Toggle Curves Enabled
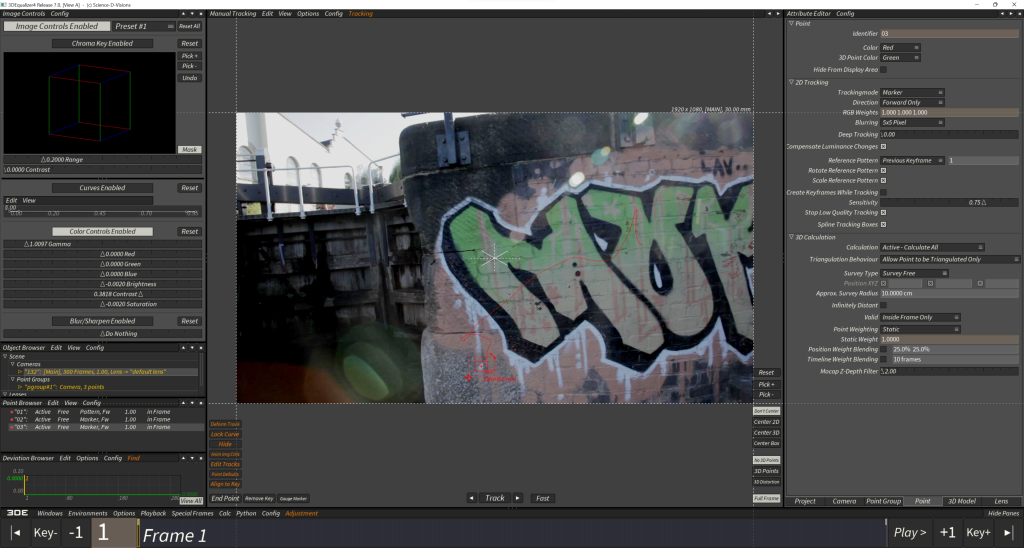The height and width of the screenshot is (548, 1024). click(x=102, y=187)
